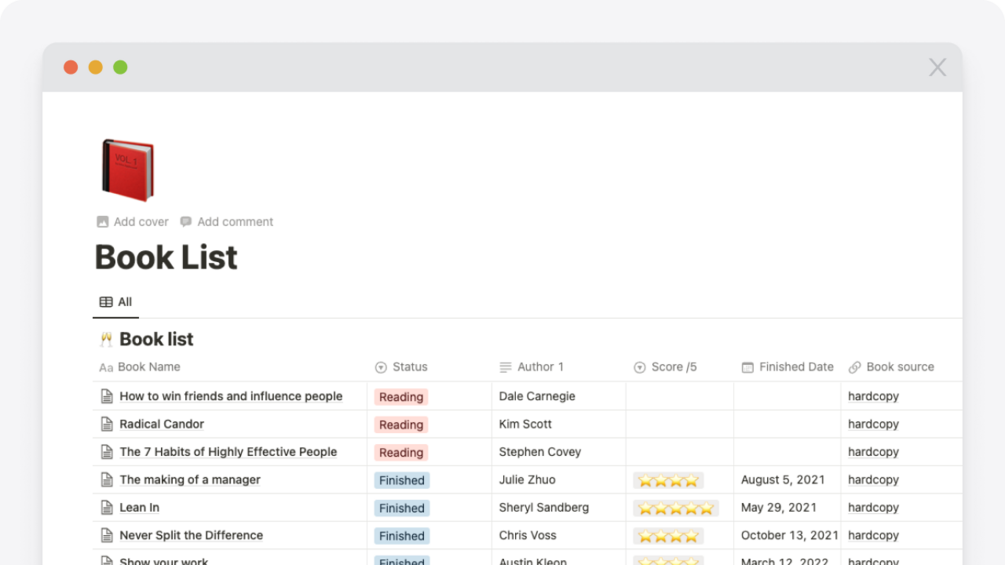
Task: Click the Add cover button
Action: pyautogui.click(x=133, y=222)
